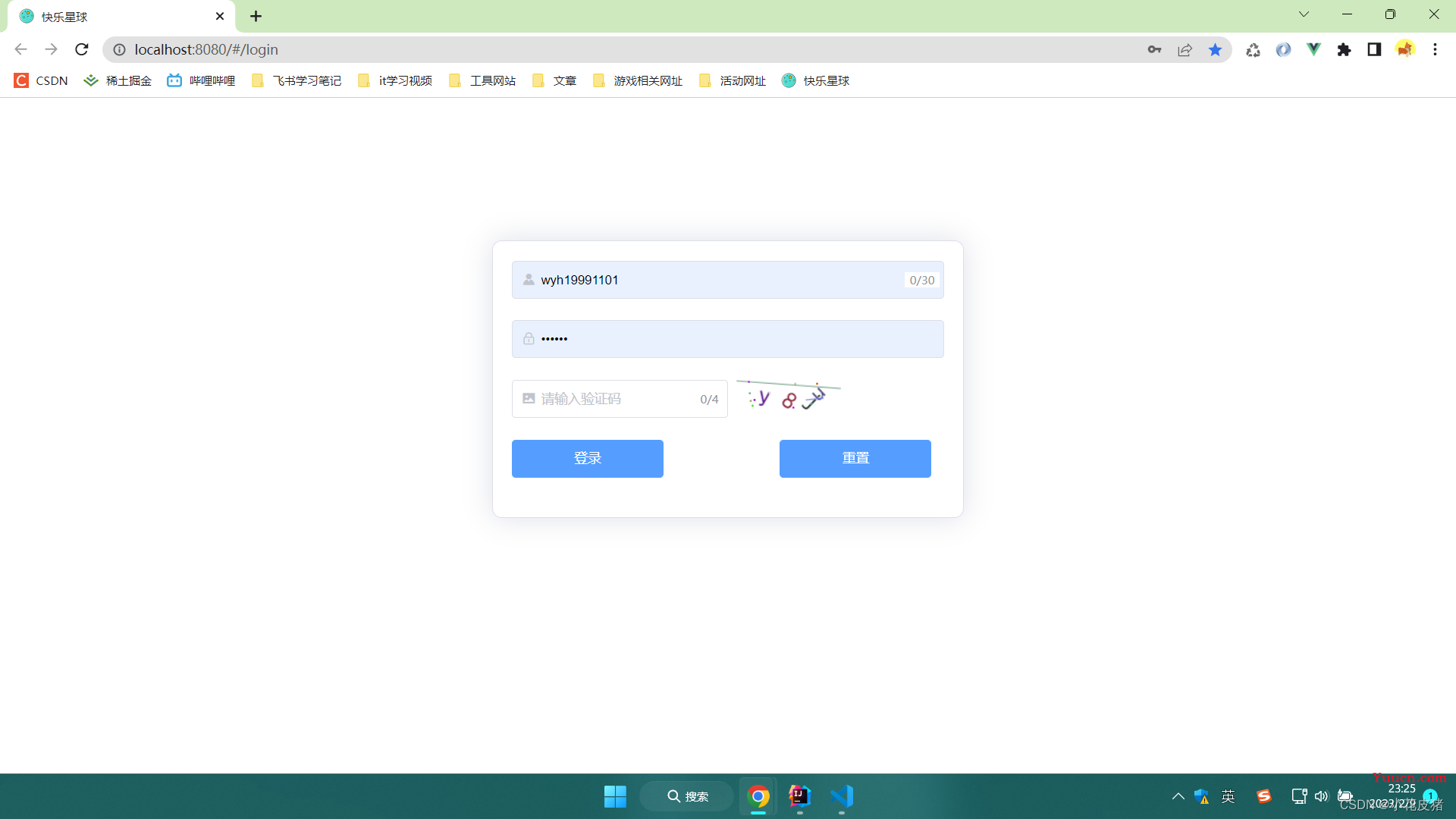Open volume tray icon
This screenshot has width=1456, height=819.
click(x=1322, y=796)
